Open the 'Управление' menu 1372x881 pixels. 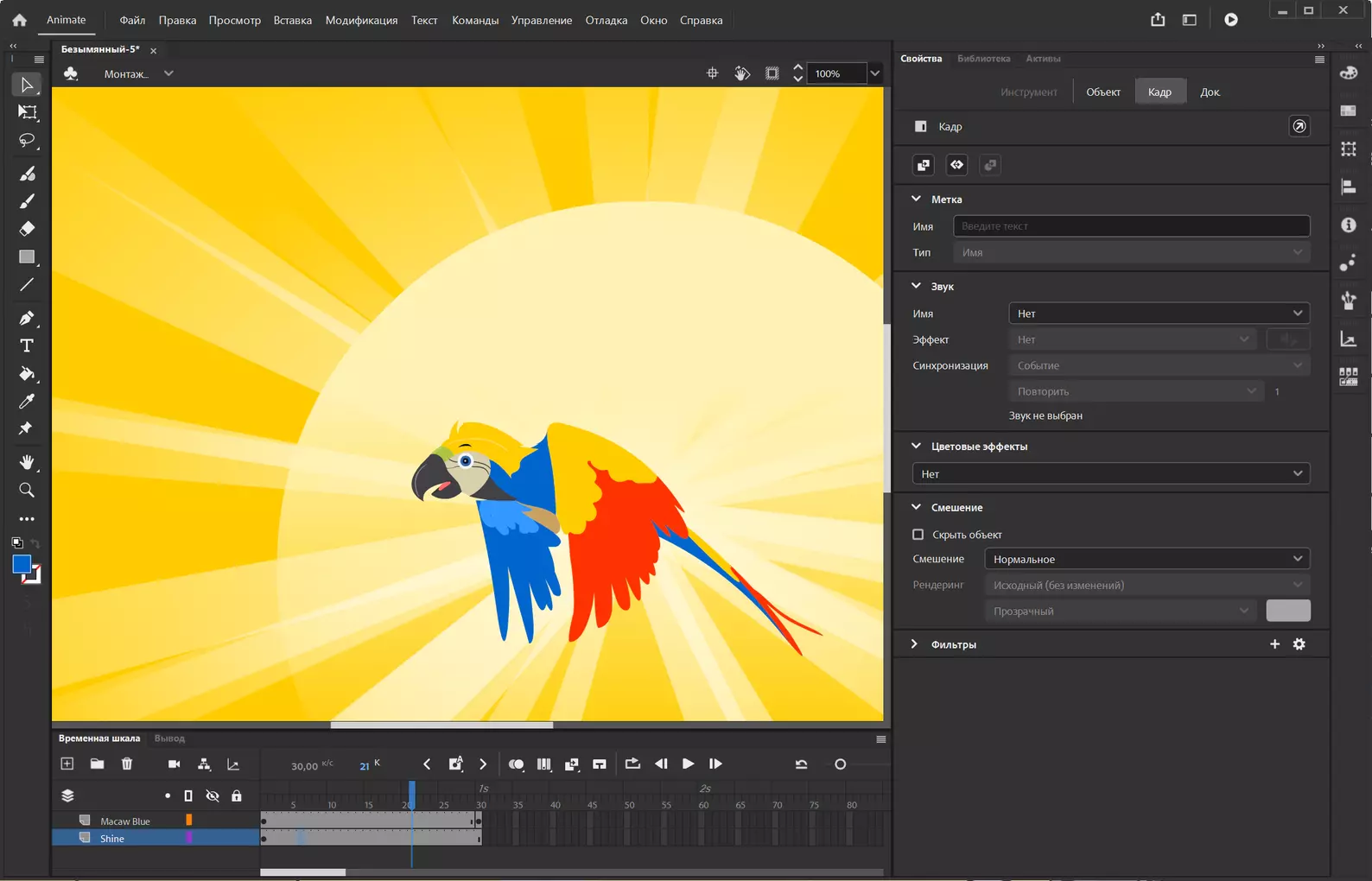(542, 20)
